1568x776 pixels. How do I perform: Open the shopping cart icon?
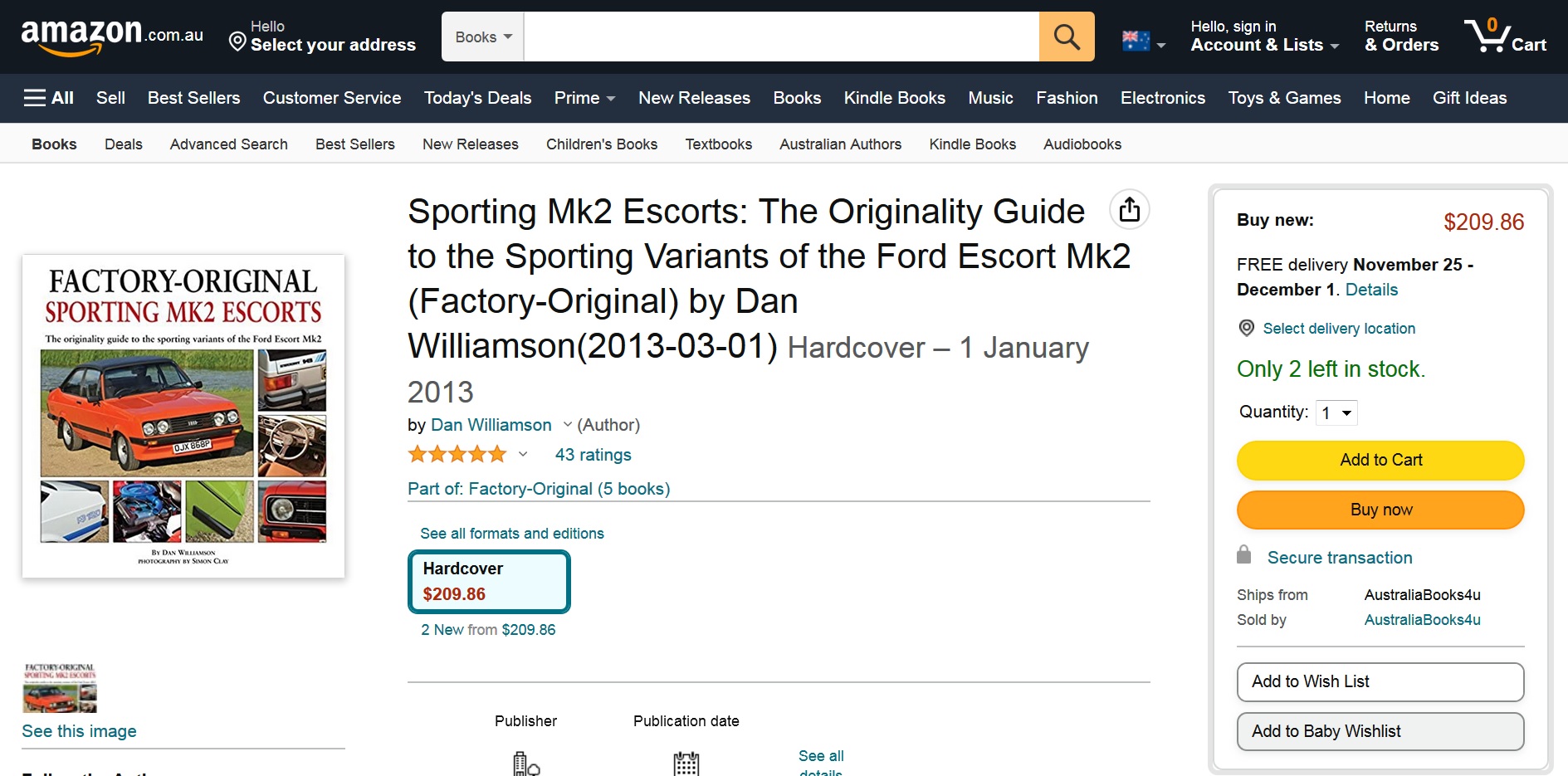1505,37
